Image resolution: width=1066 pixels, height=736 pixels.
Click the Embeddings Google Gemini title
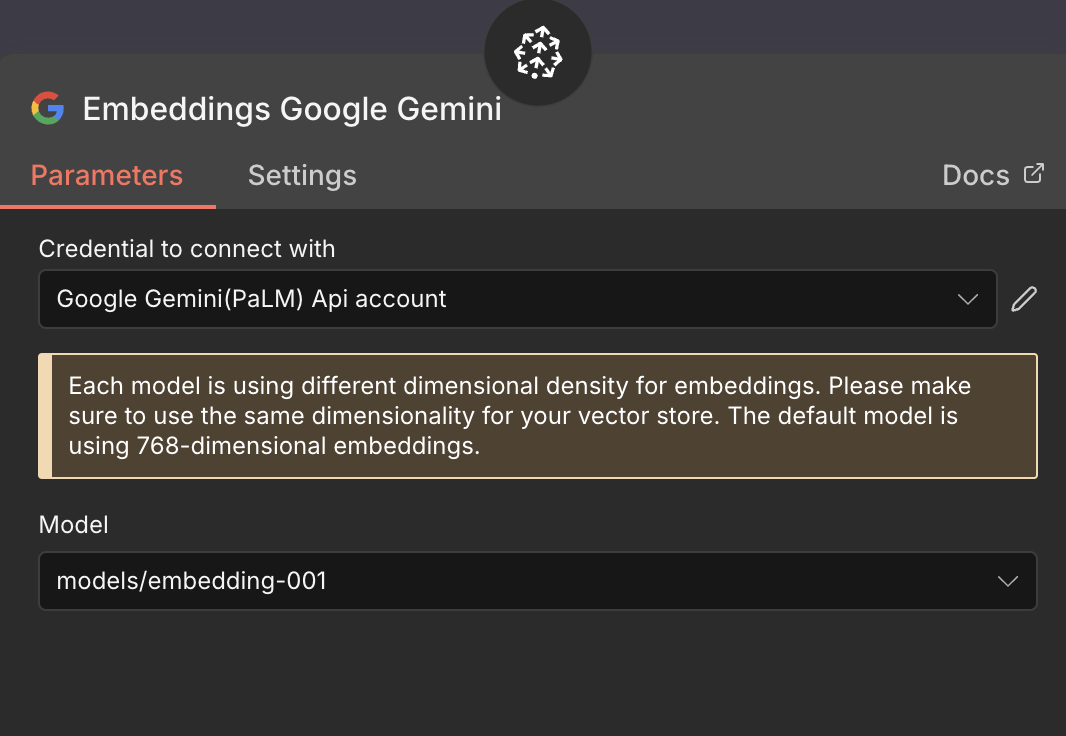(x=292, y=109)
